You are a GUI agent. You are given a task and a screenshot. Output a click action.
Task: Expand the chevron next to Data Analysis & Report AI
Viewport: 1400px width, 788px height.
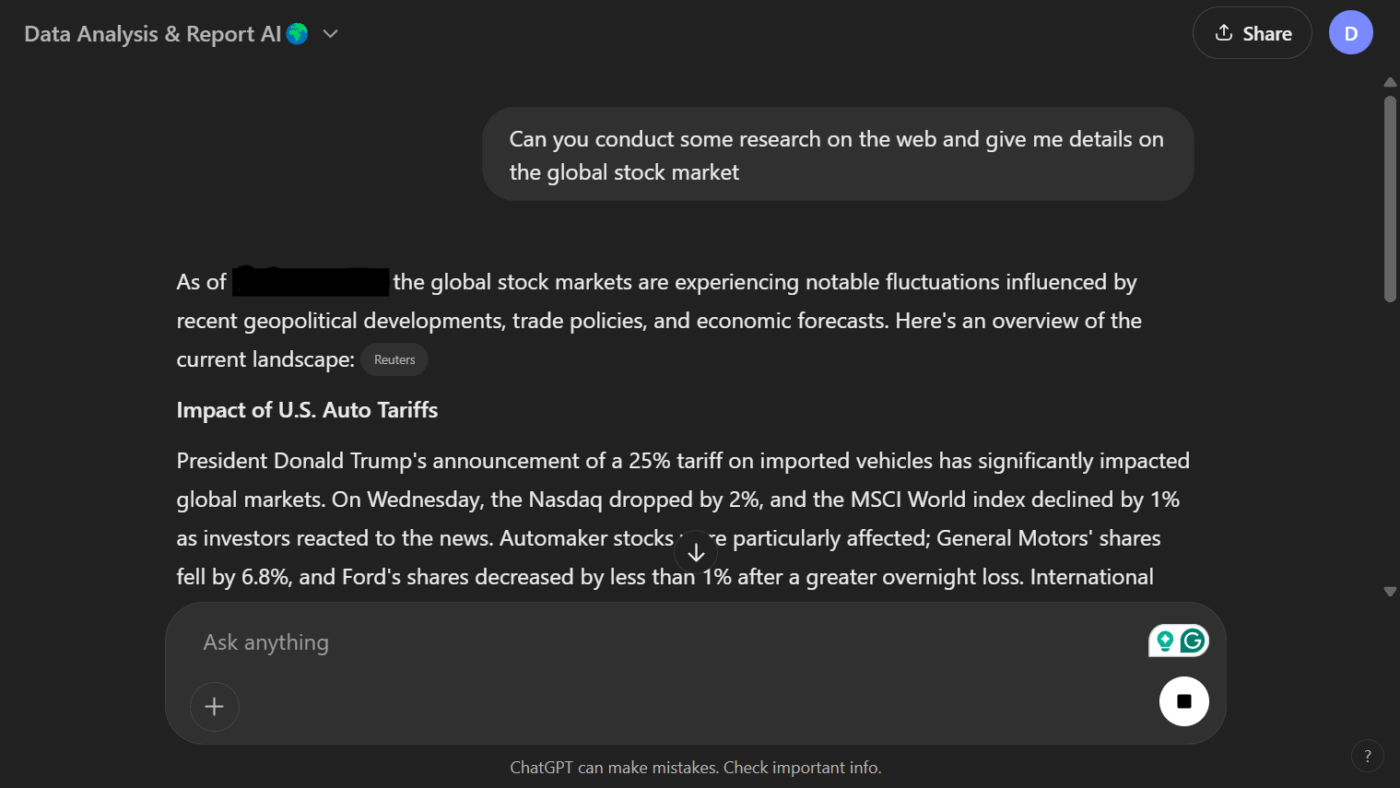(330, 34)
